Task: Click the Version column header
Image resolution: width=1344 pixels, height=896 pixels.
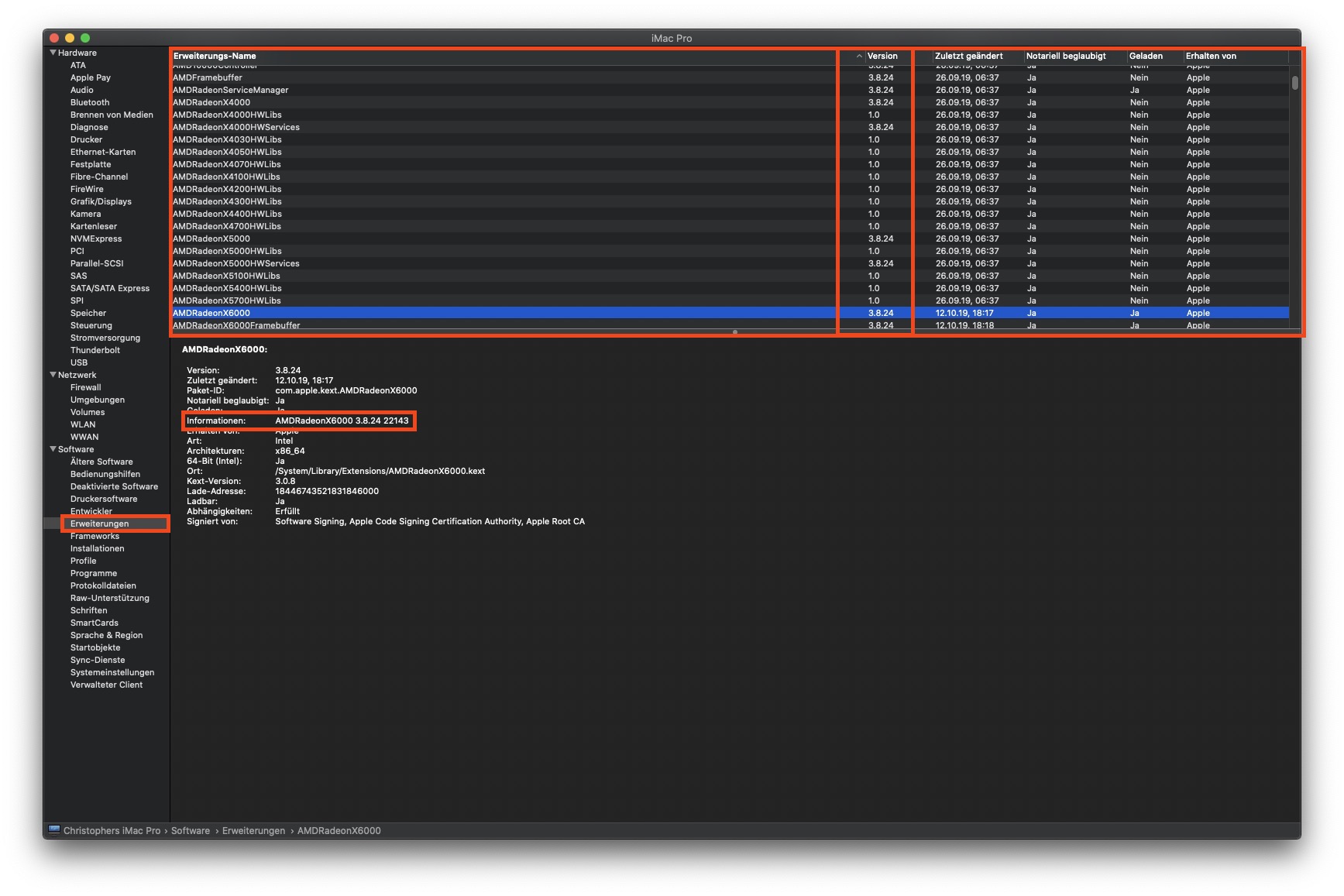Action: [882, 56]
